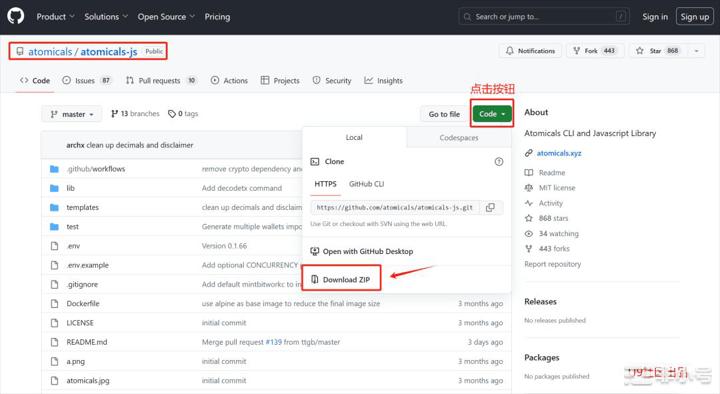Click the search magnifier icon
This screenshot has height=394, width=720.
pyautogui.click(x=467, y=17)
